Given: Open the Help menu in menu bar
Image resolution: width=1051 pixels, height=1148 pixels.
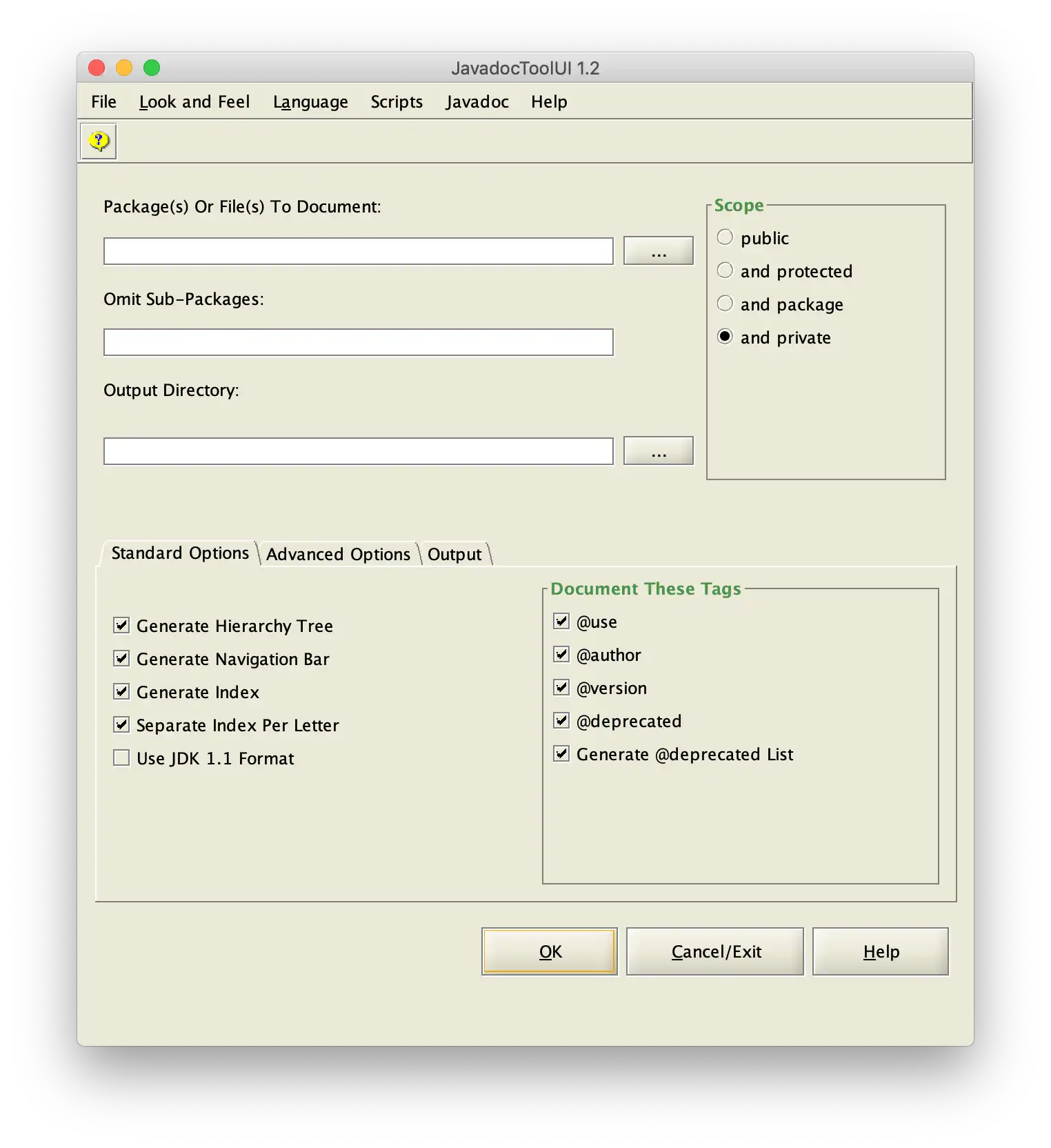Looking at the screenshot, I should [x=549, y=101].
